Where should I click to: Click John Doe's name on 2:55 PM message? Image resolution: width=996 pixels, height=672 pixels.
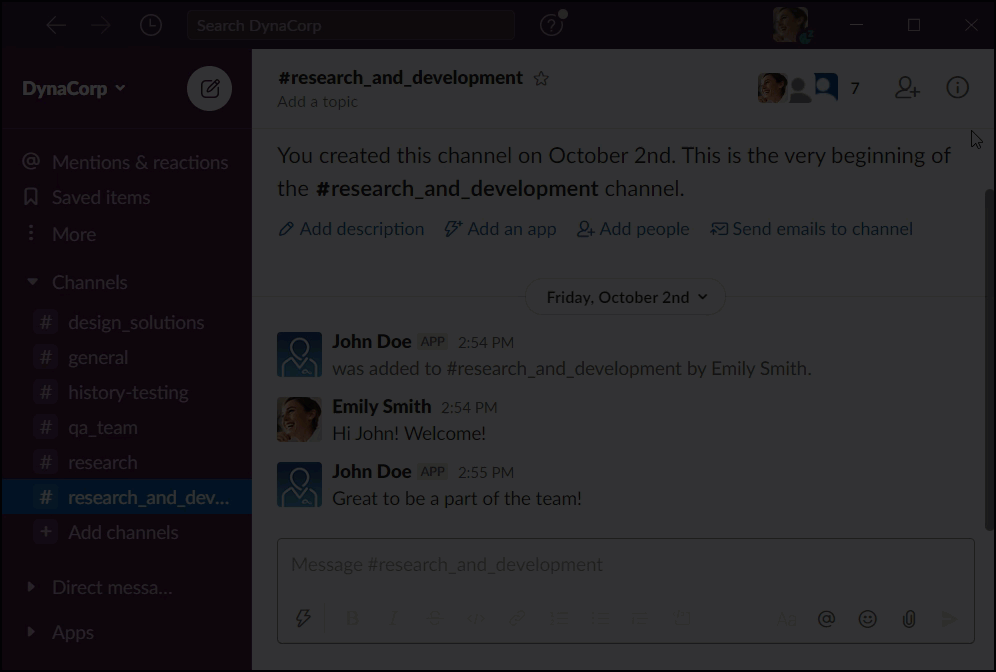[x=372, y=471]
